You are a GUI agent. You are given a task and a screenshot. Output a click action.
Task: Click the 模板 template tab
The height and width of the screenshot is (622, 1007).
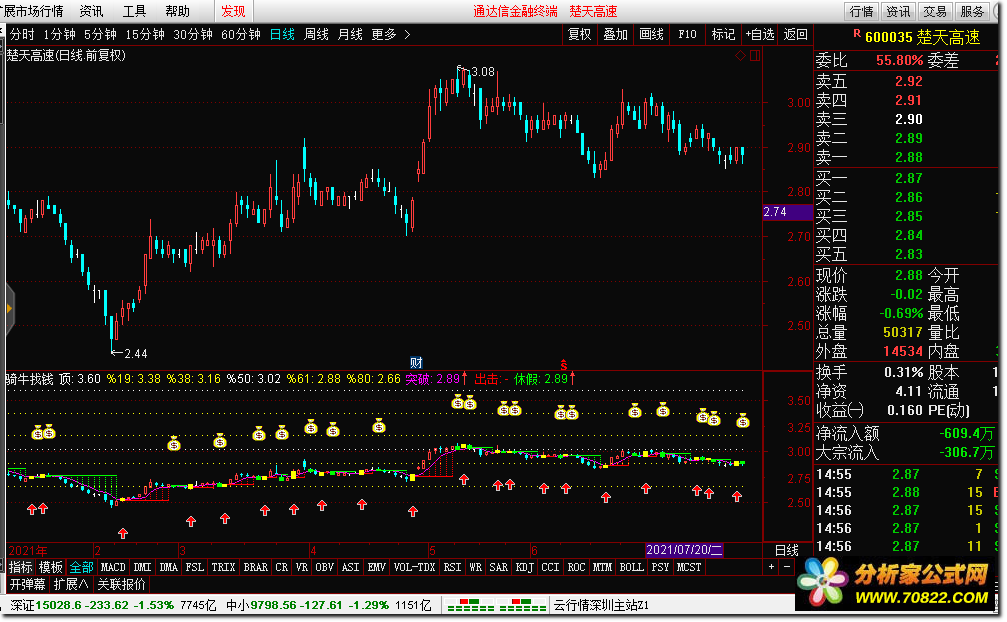tap(51, 567)
